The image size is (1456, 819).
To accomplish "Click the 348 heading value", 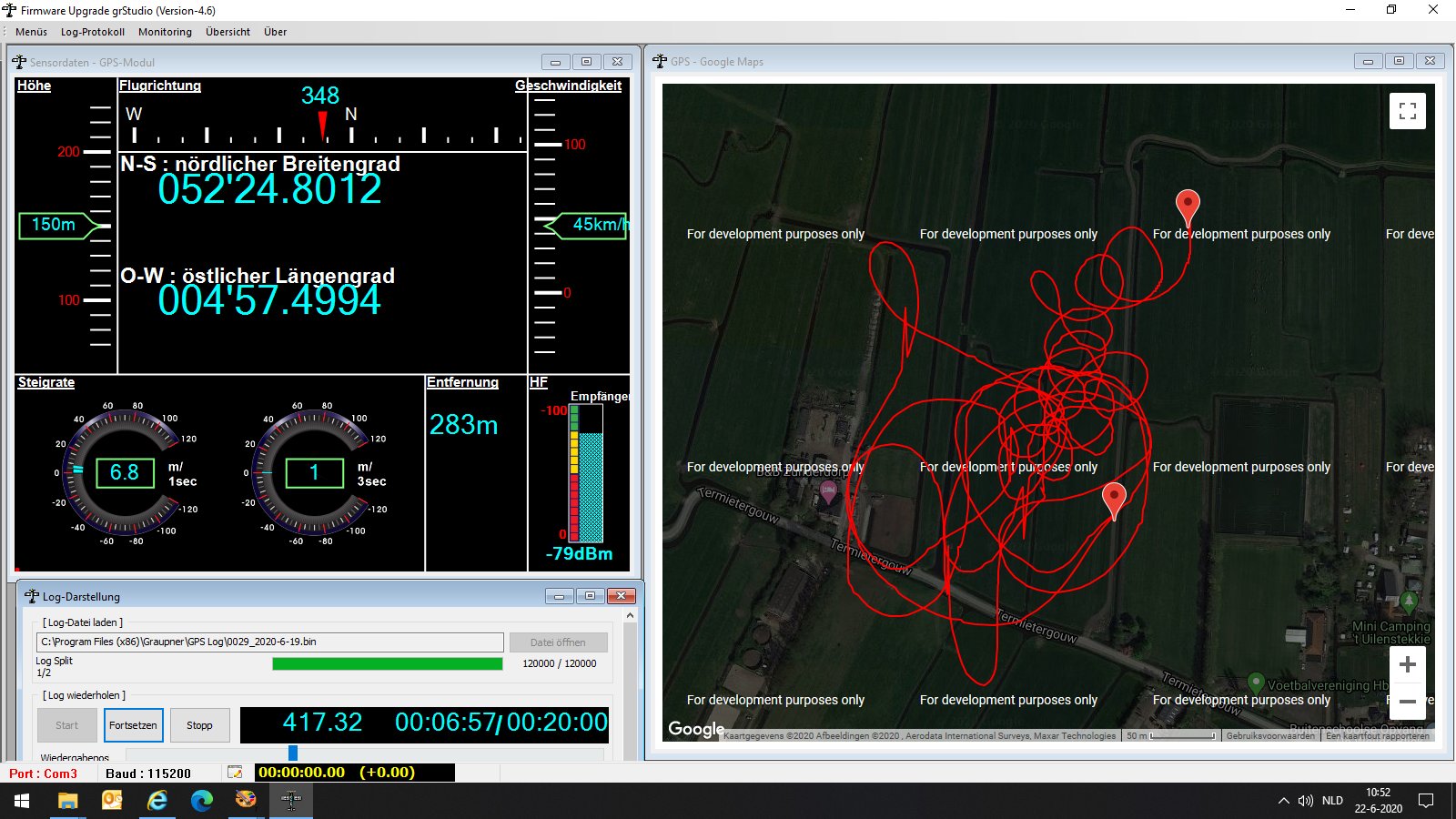I will (320, 96).
